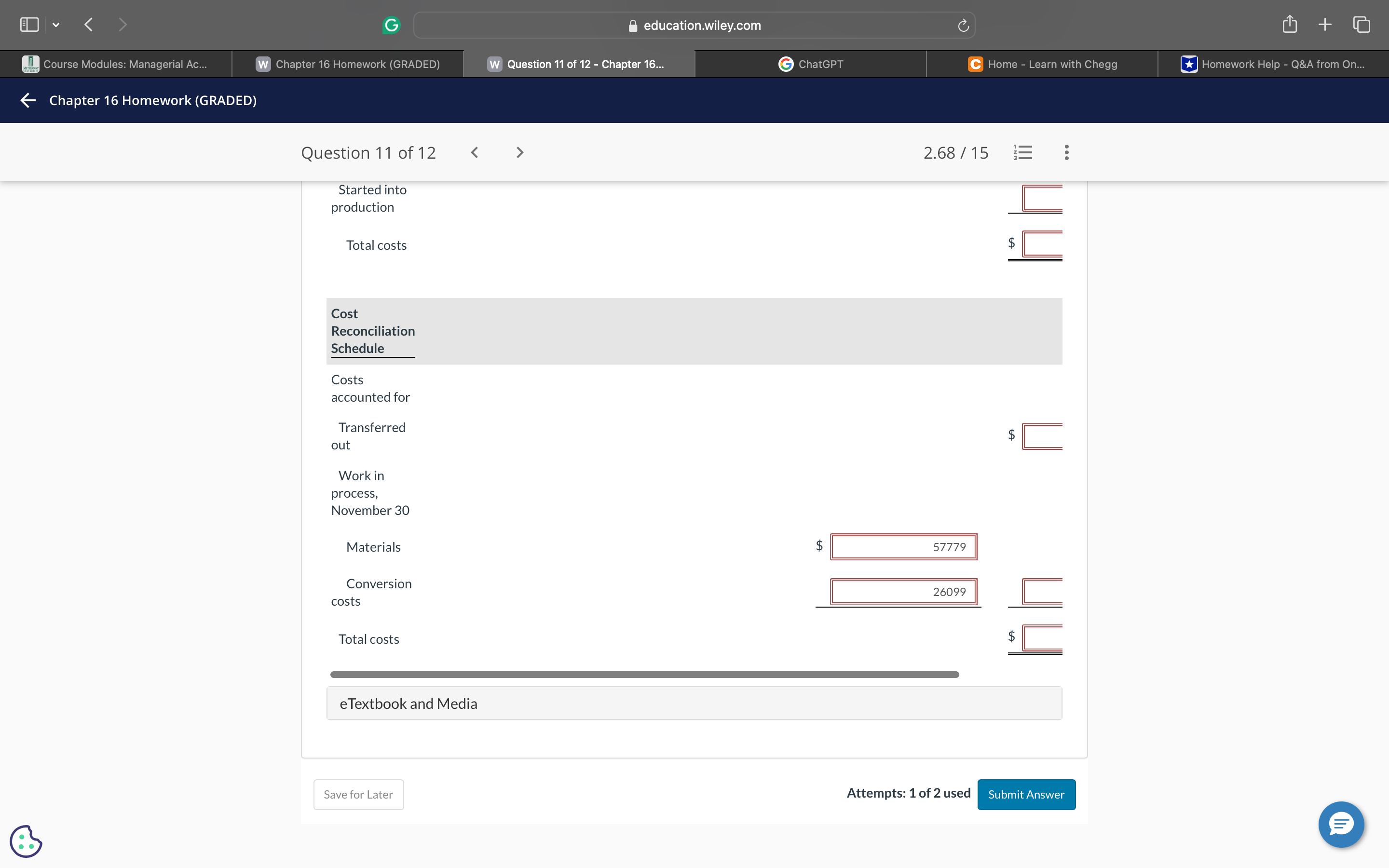
Task: Expand the sidebar dropdown chevron
Action: click(55, 25)
